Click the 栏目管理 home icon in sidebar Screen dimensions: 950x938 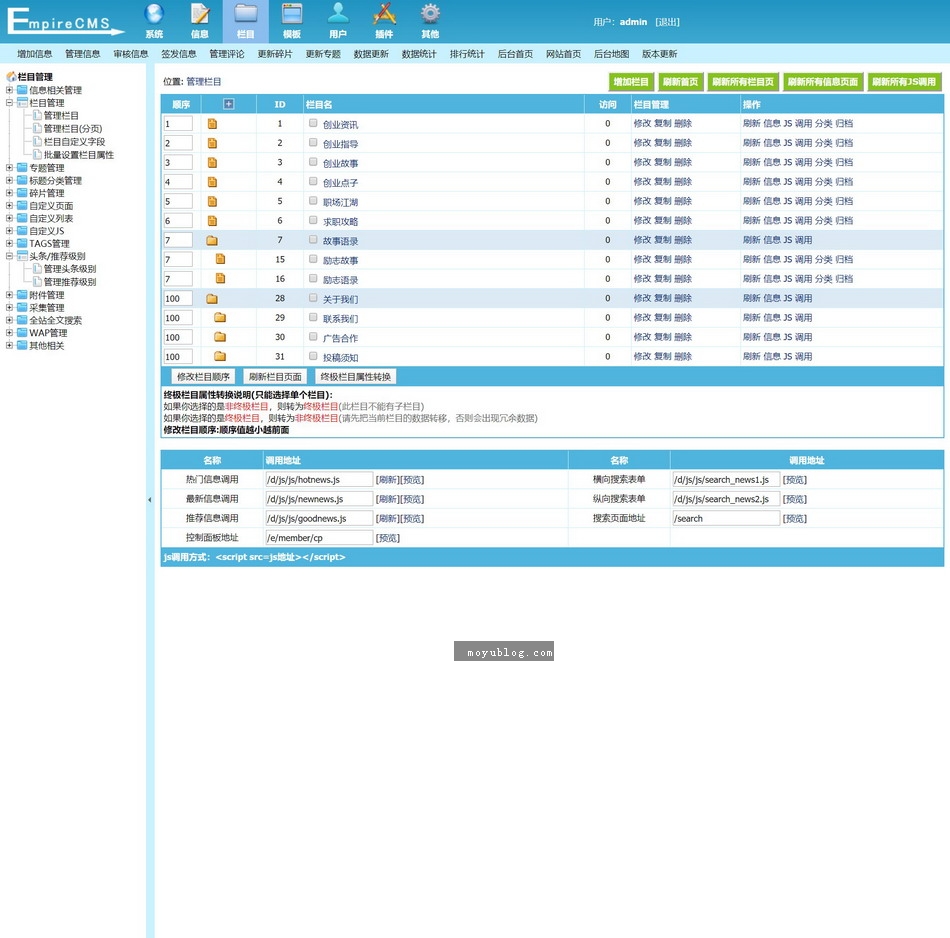(x=11, y=76)
